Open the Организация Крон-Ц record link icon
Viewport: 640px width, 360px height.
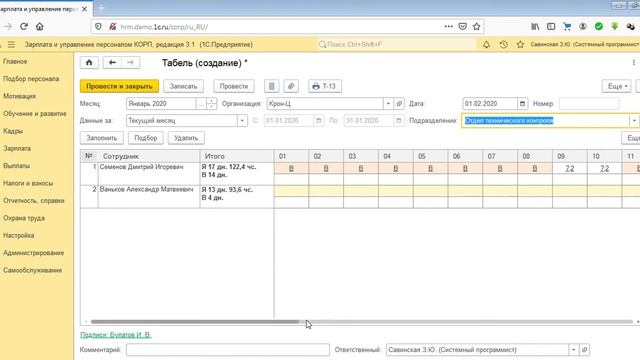[x=399, y=104]
